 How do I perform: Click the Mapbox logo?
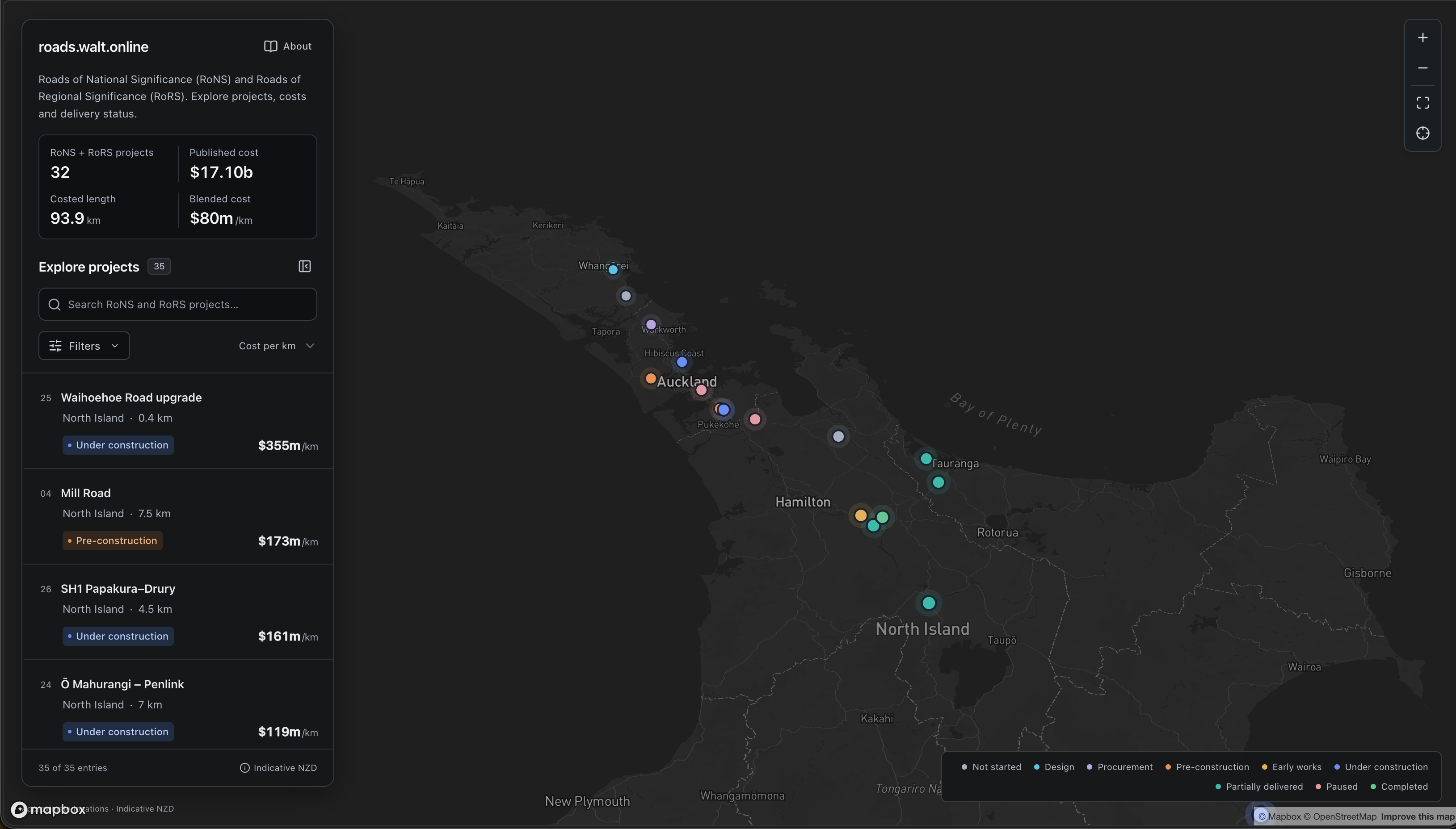[x=48, y=809]
